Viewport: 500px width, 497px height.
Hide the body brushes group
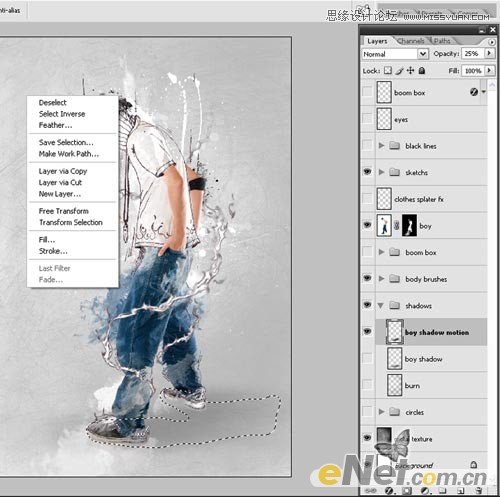(x=367, y=278)
